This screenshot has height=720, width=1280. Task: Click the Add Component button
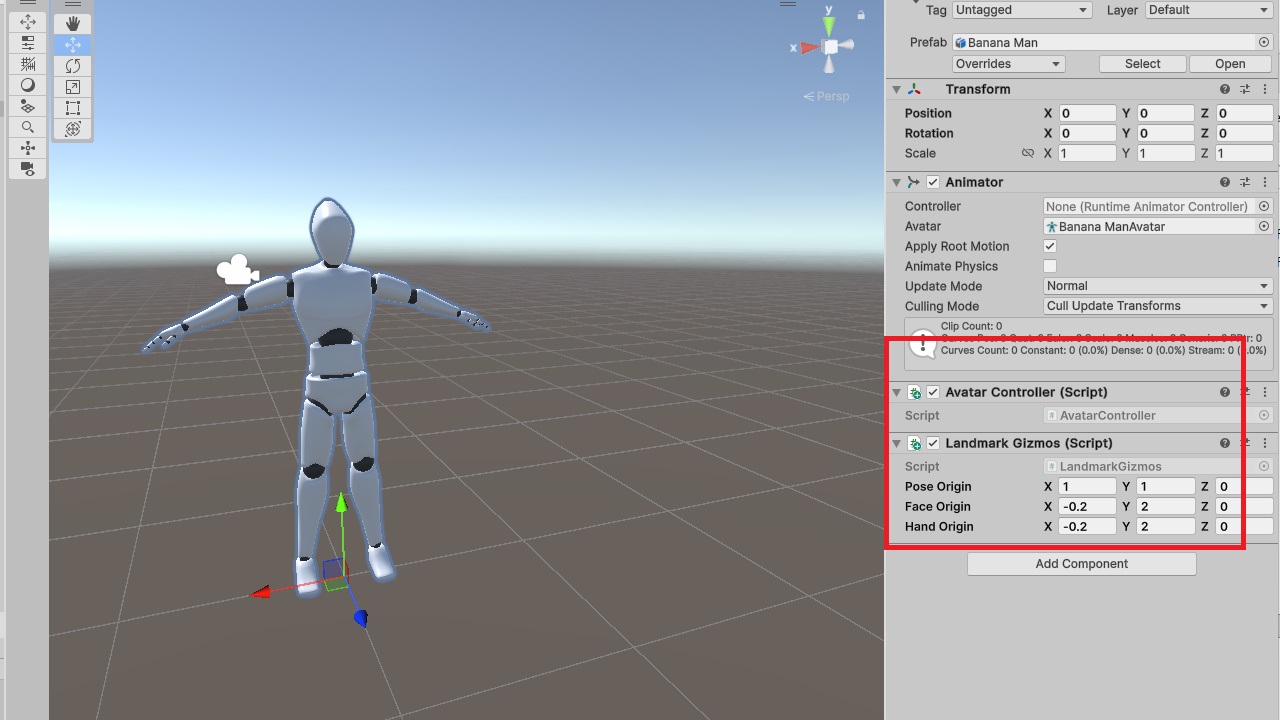click(1081, 564)
